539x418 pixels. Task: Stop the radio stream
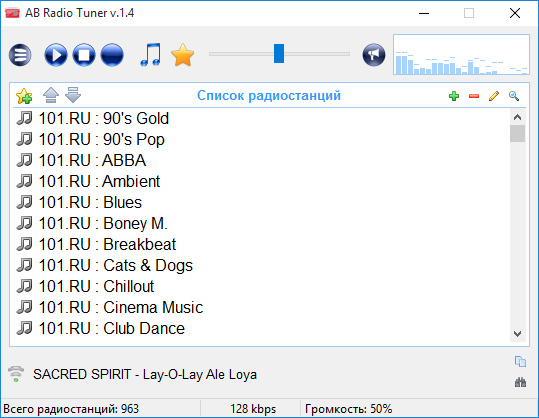pyautogui.click(x=84, y=55)
